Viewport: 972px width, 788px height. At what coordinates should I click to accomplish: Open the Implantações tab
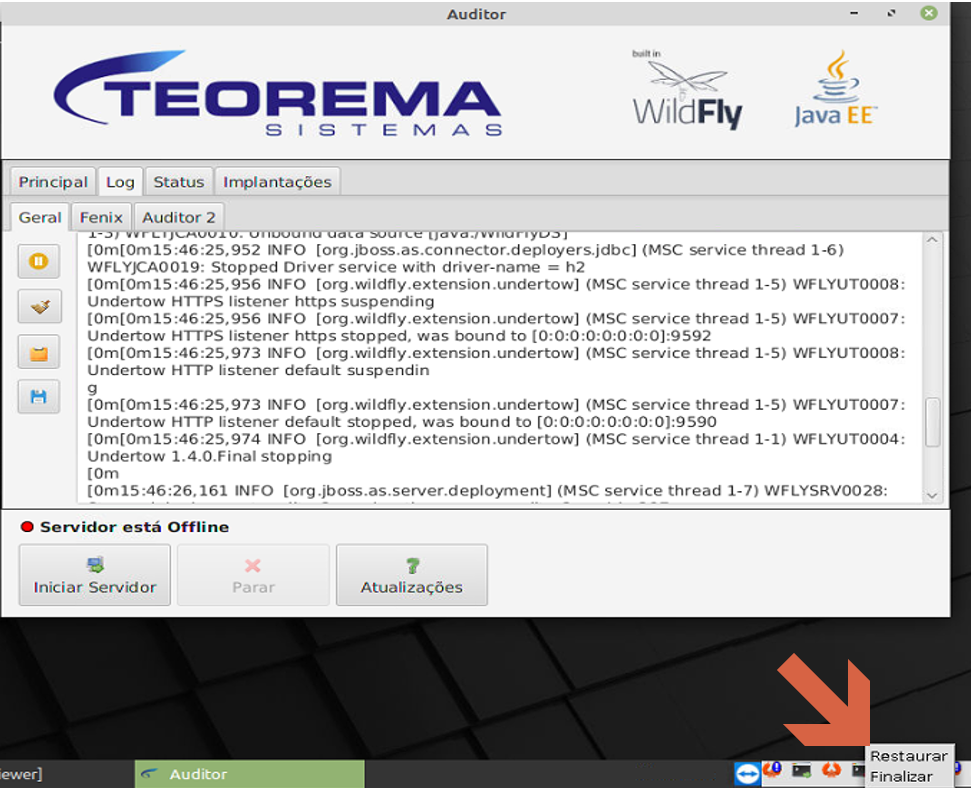pyautogui.click(x=277, y=182)
